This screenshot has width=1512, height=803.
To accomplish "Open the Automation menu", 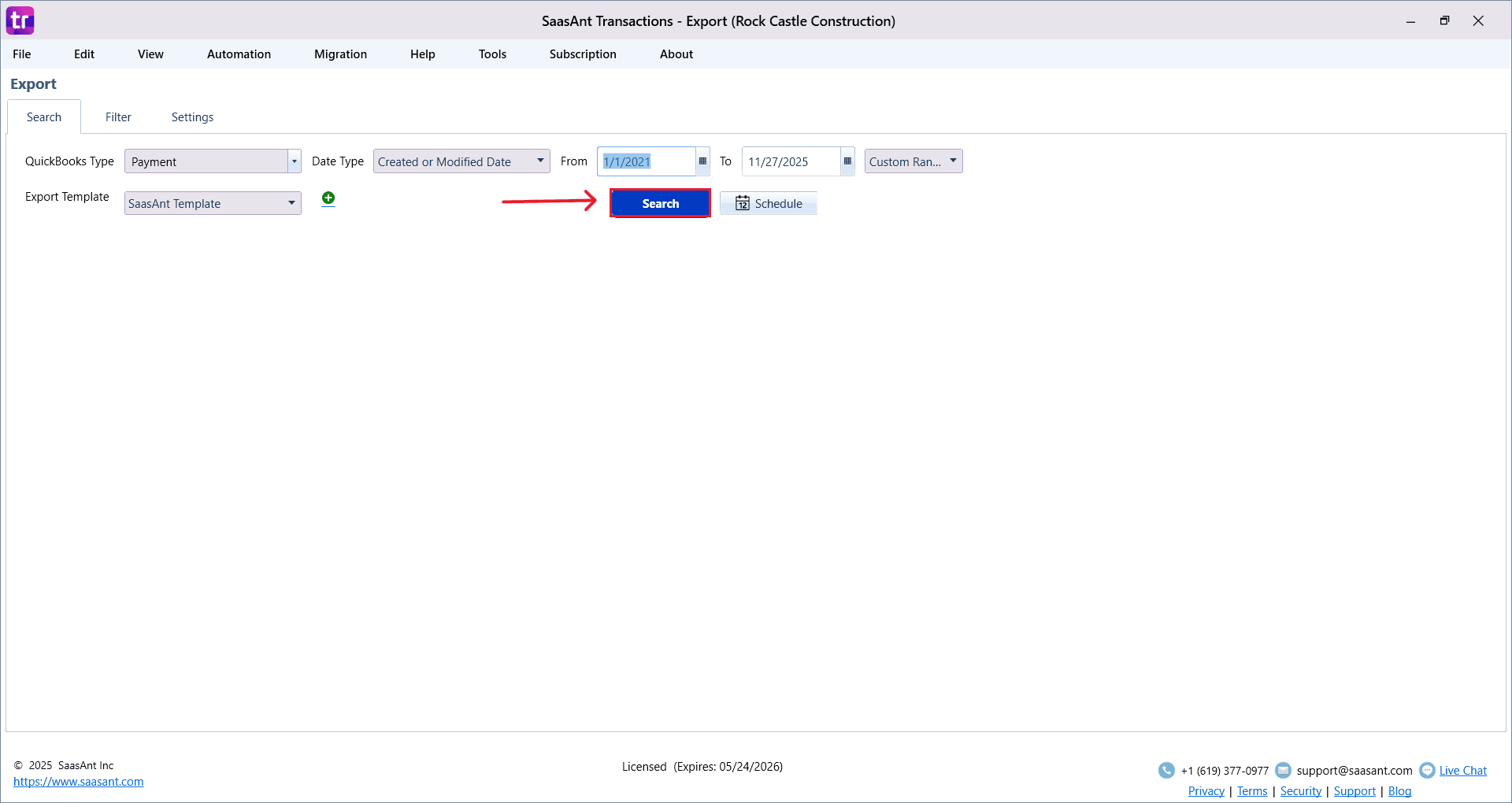I will [x=238, y=54].
